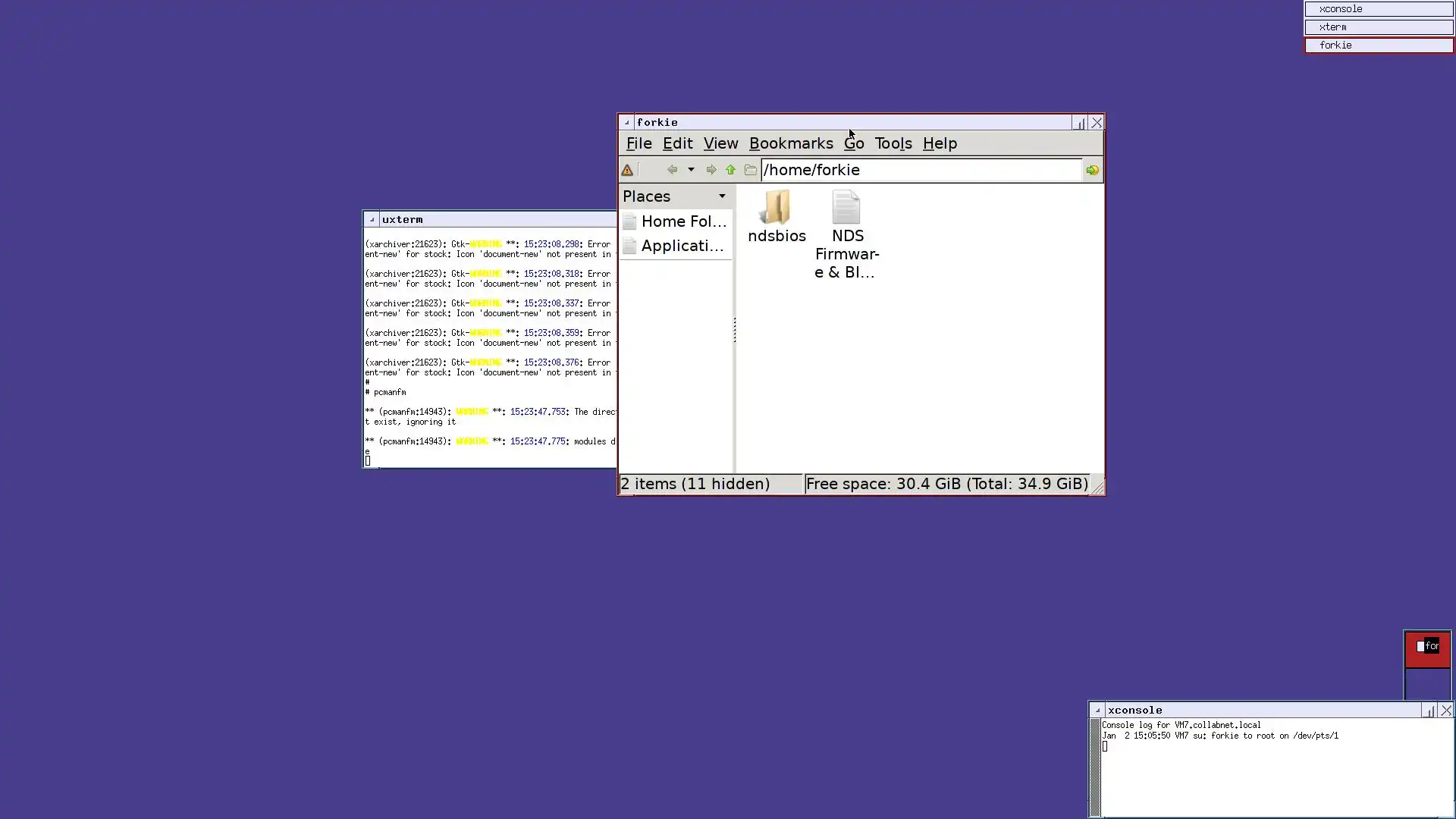Image resolution: width=1456 pixels, height=819 pixels.
Task: Select xconsole entry in window list
Action: tap(1378, 9)
